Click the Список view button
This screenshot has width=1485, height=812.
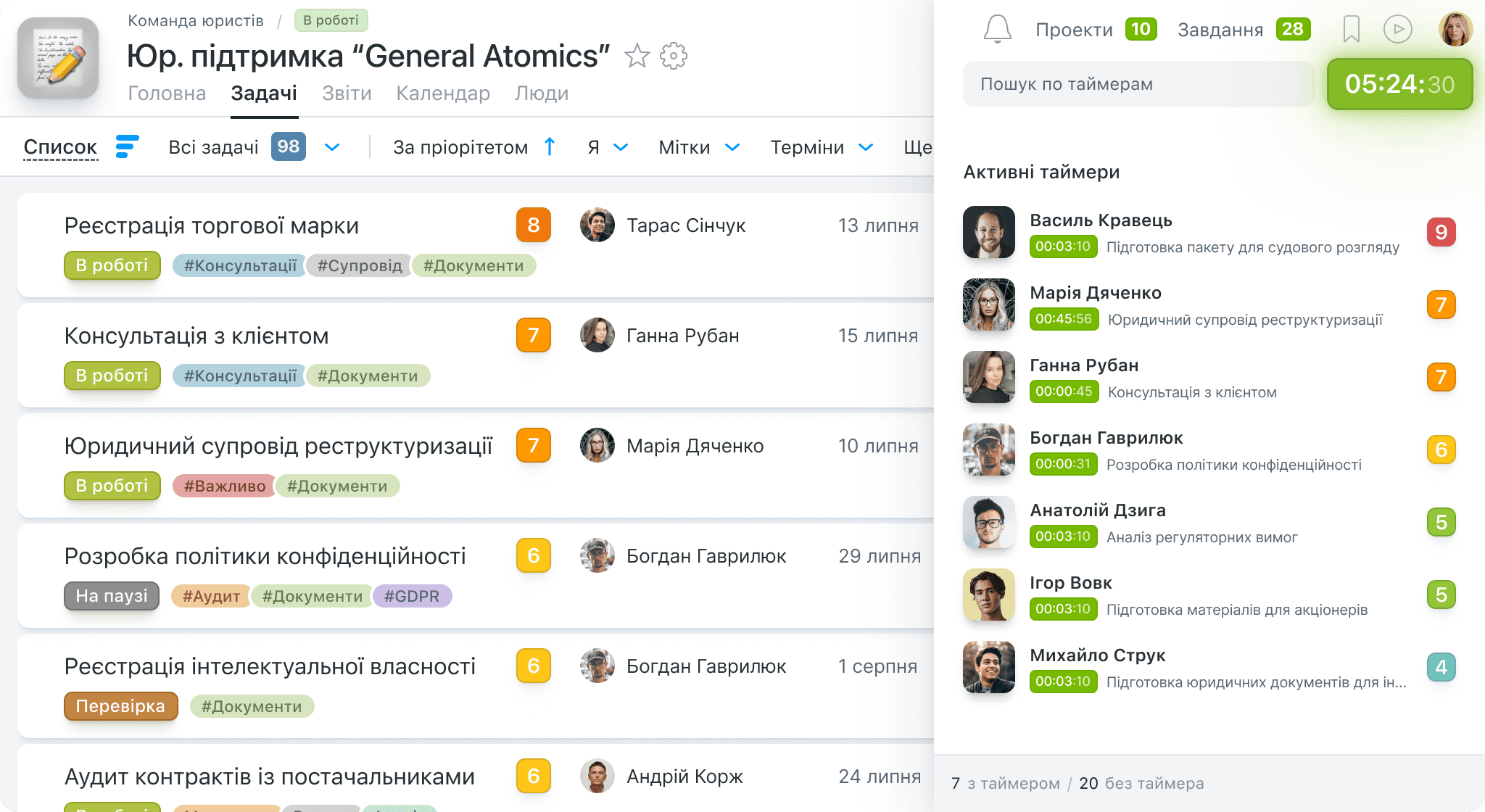[x=61, y=146]
